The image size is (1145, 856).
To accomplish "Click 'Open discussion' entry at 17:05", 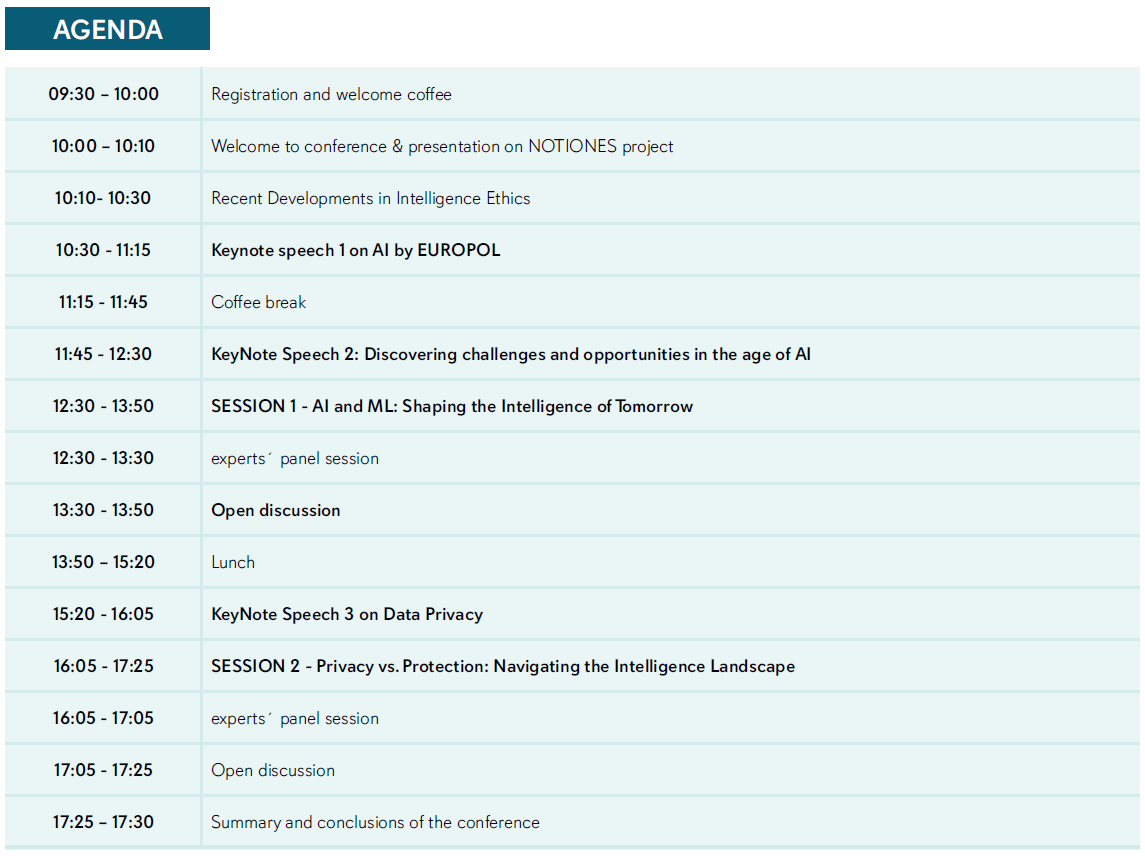I will [273, 770].
